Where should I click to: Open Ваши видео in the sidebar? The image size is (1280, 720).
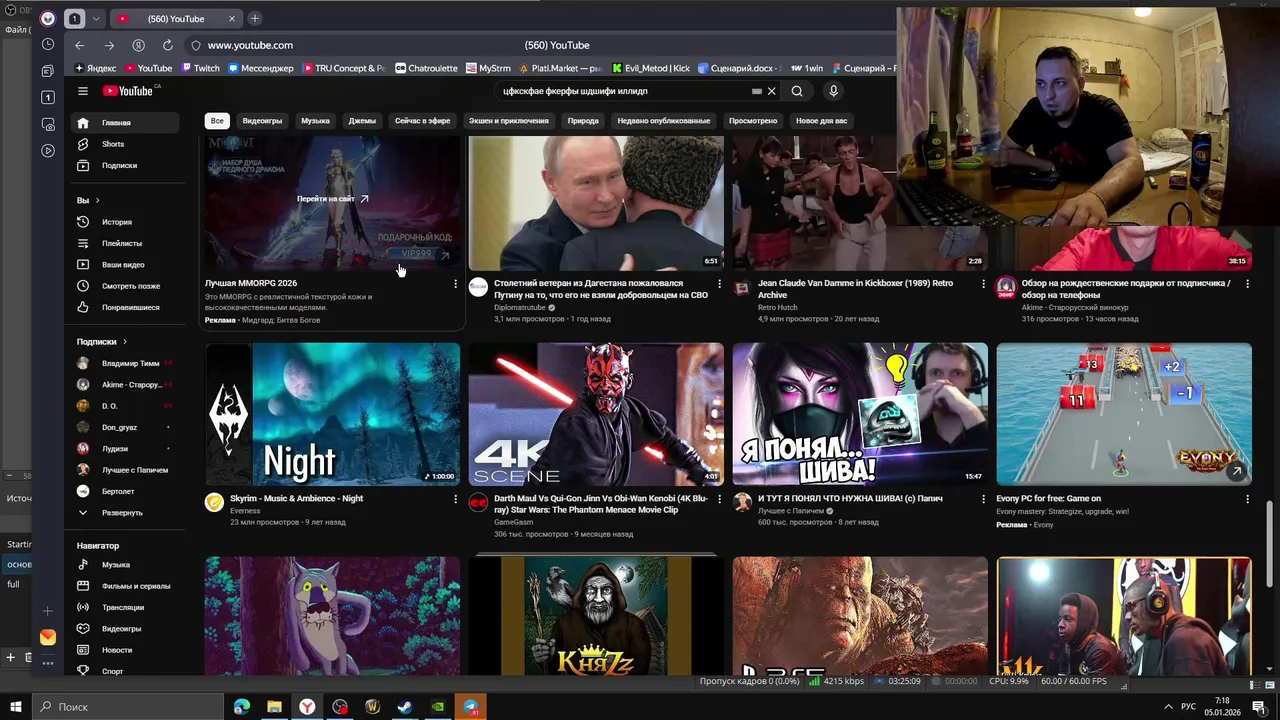pos(126,265)
